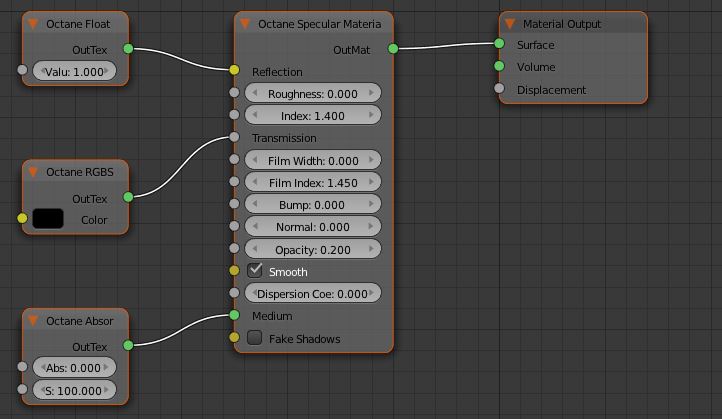Click the Bump input socket
This screenshot has width=722, height=419.
(x=234, y=204)
